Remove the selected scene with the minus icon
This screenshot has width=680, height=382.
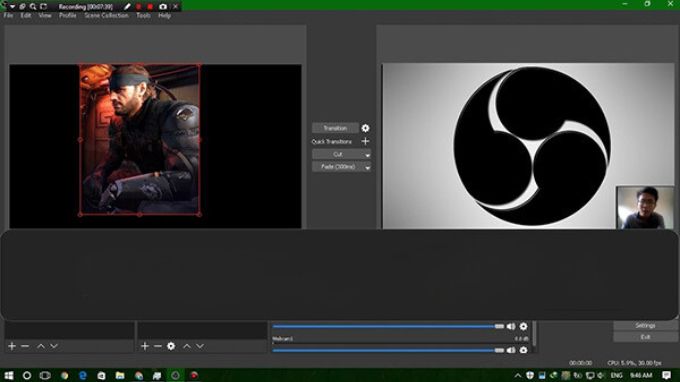tap(25, 346)
